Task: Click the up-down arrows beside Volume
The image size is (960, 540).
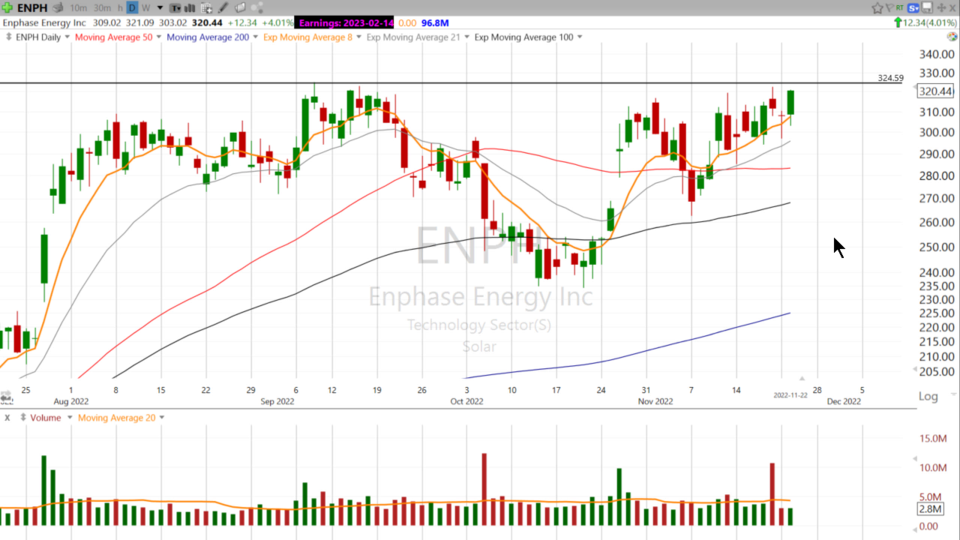Action: point(23,418)
